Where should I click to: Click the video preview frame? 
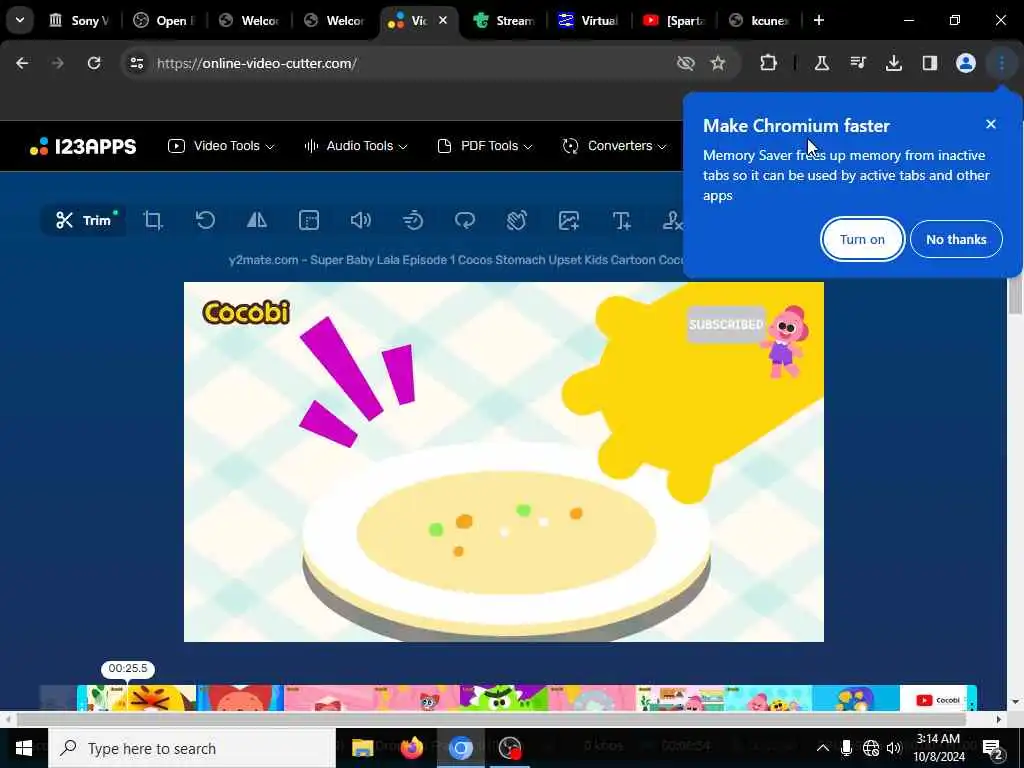pyautogui.click(x=504, y=462)
